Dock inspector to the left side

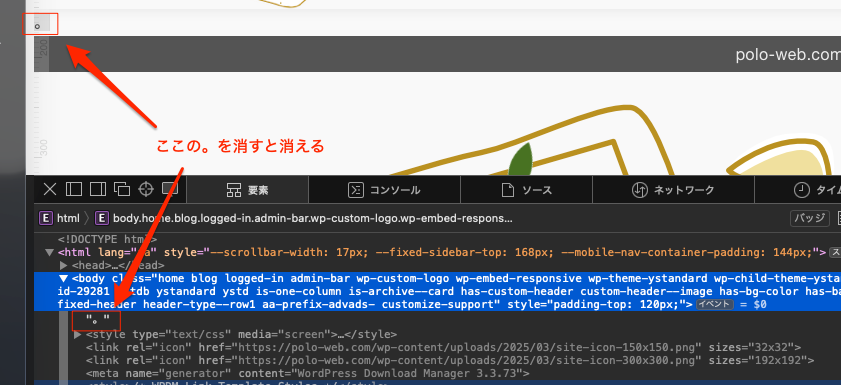click(73, 189)
